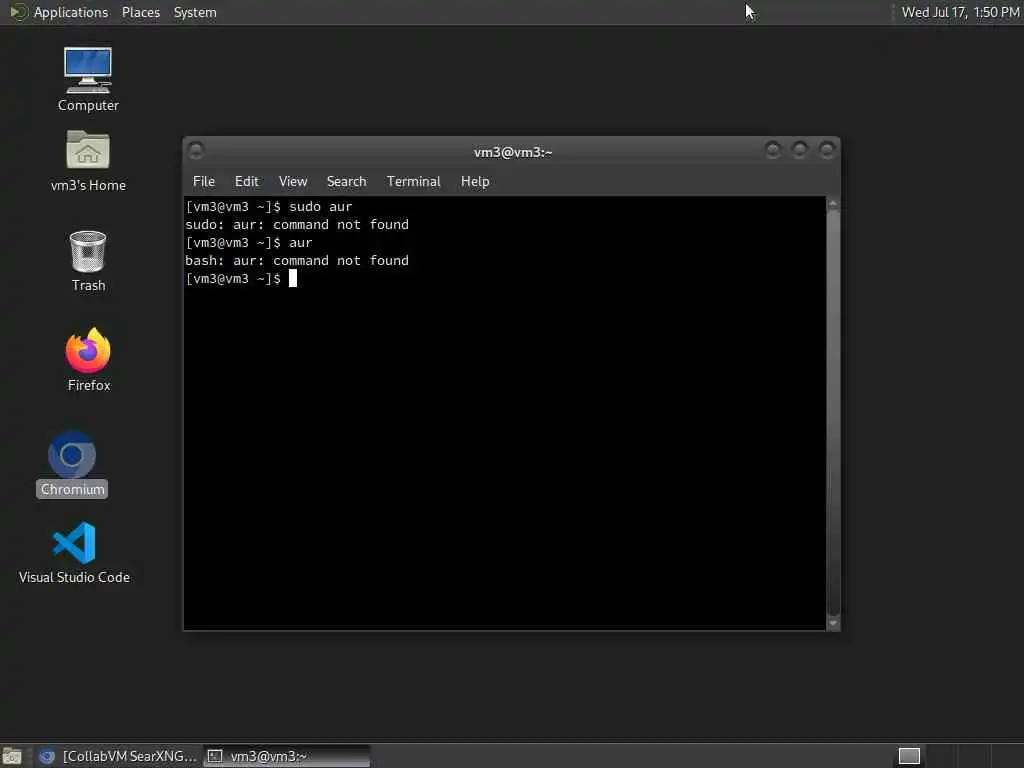Click terminal scrollbar up arrow
This screenshot has width=1024, height=768.
[833, 204]
